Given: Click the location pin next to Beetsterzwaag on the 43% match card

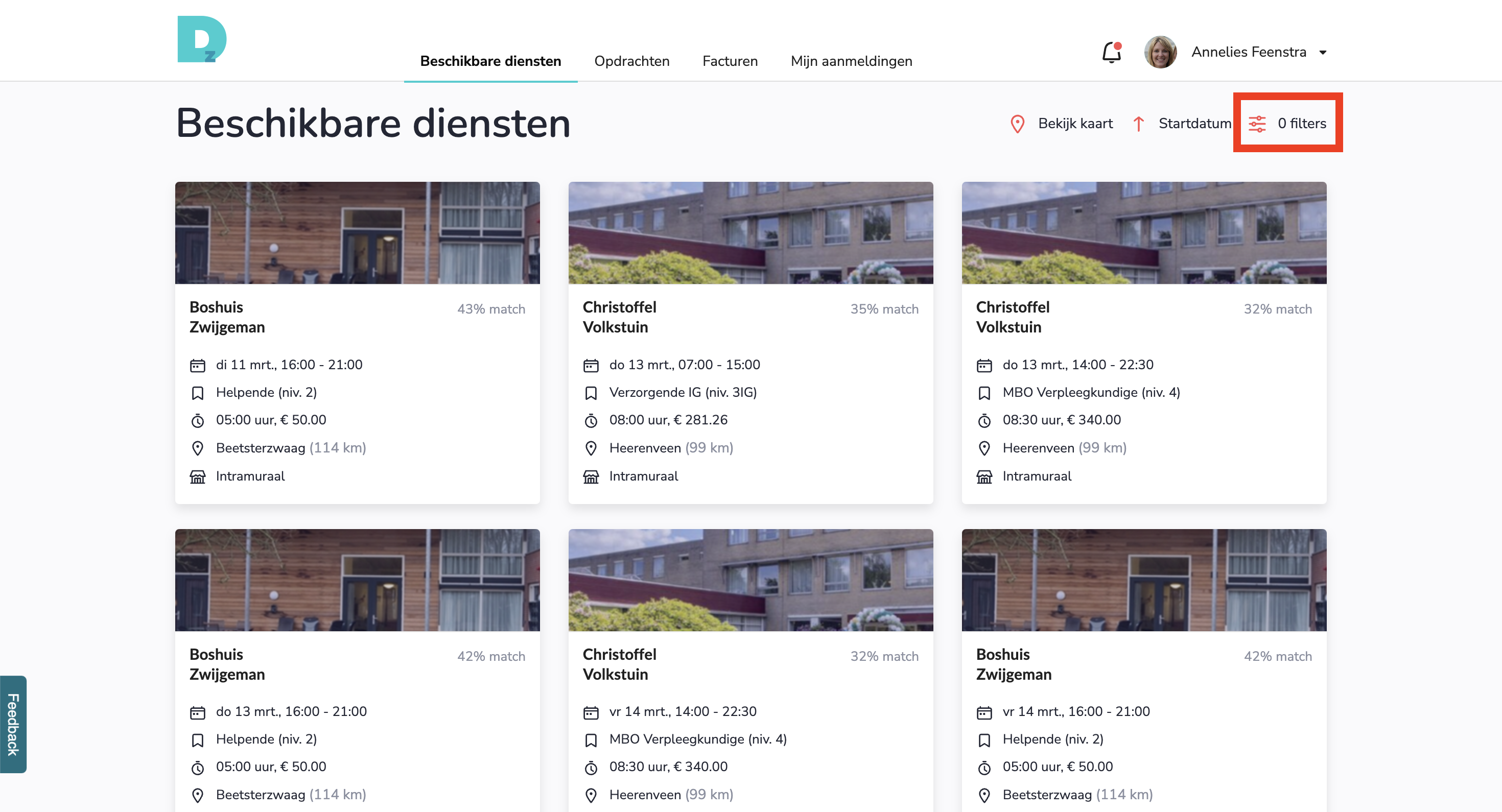Looking at the screenshot, I should tap(198, 448).
